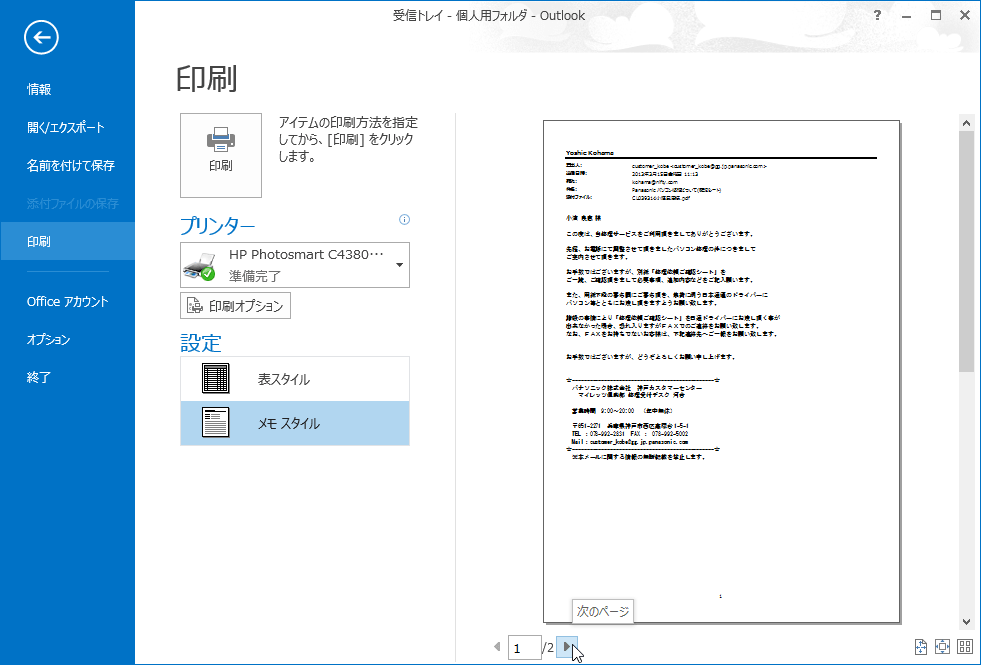Click the 設定 section heading

[201, 343]
